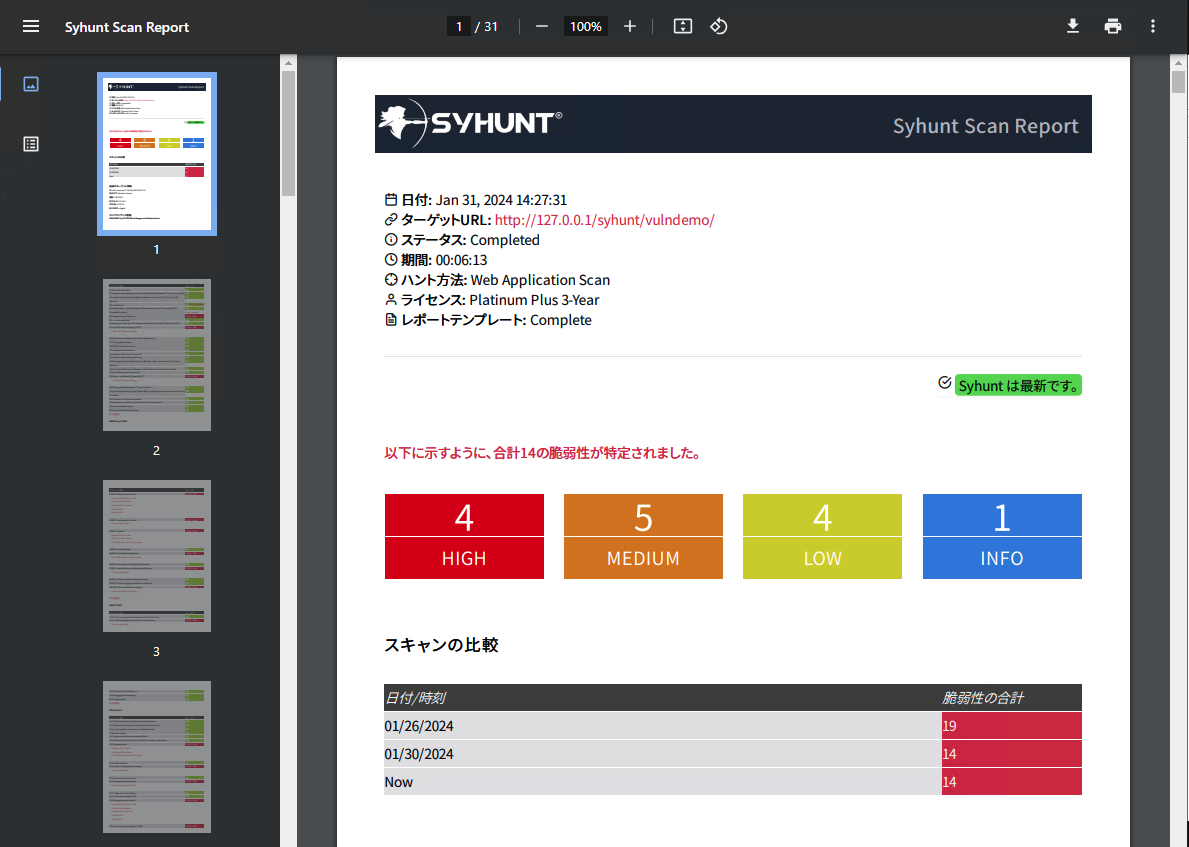Click the Completed status text
Image resolution: width=1189 pixels, height=847 pixels.
504,240
